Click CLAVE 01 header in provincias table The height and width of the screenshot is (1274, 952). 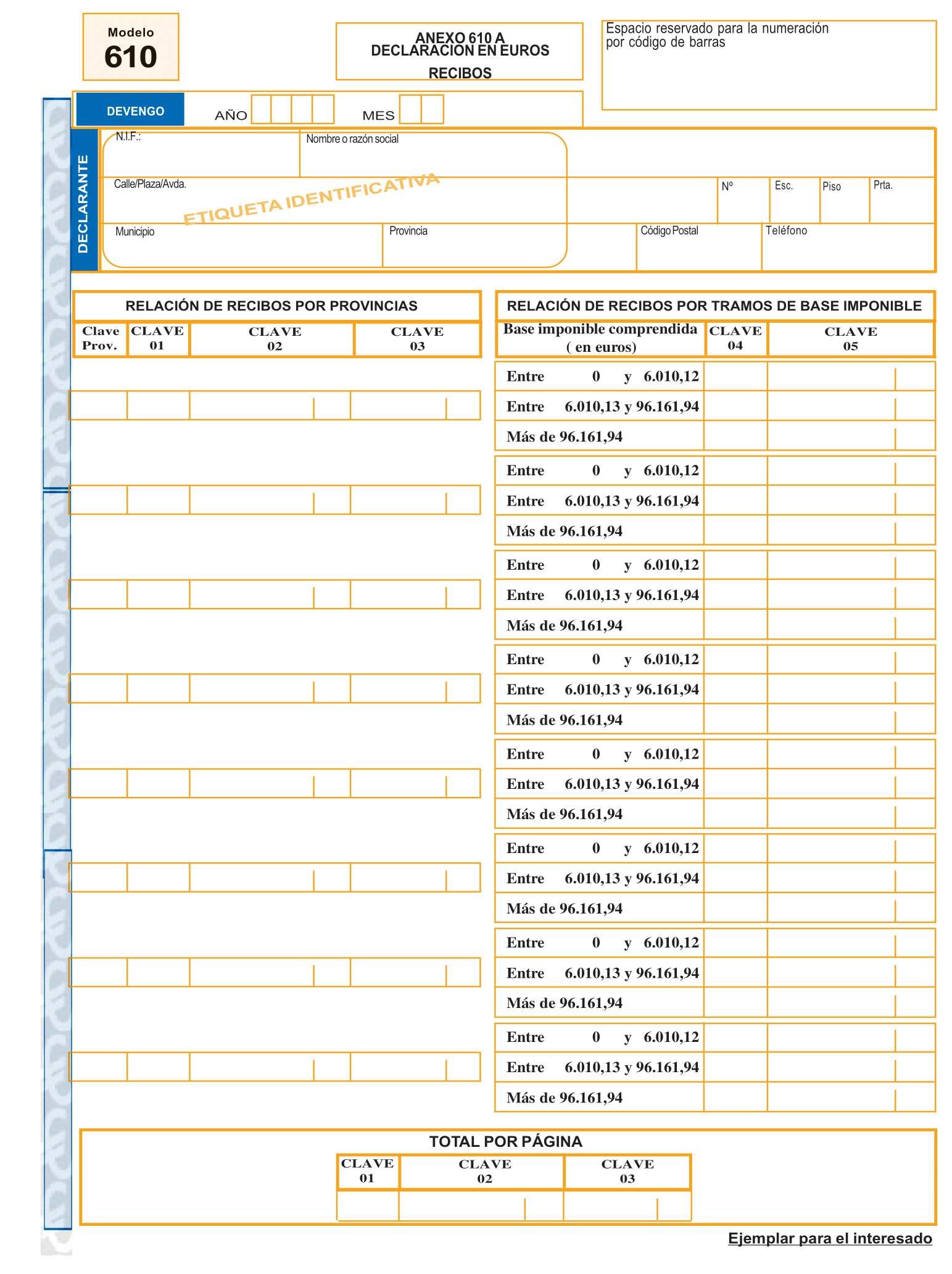click(158, 339)
